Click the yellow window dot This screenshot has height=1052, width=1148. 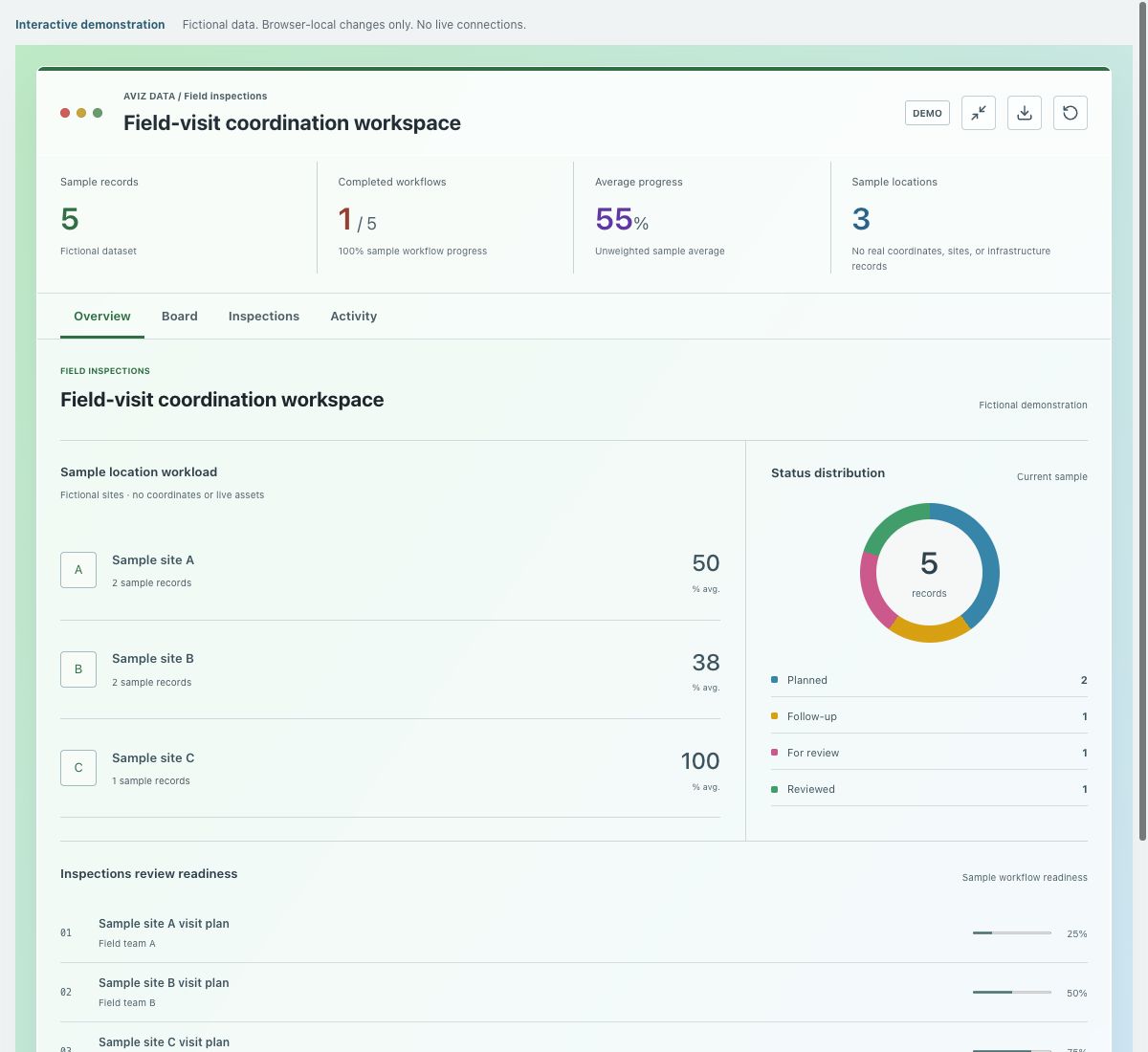coord(81,113)
